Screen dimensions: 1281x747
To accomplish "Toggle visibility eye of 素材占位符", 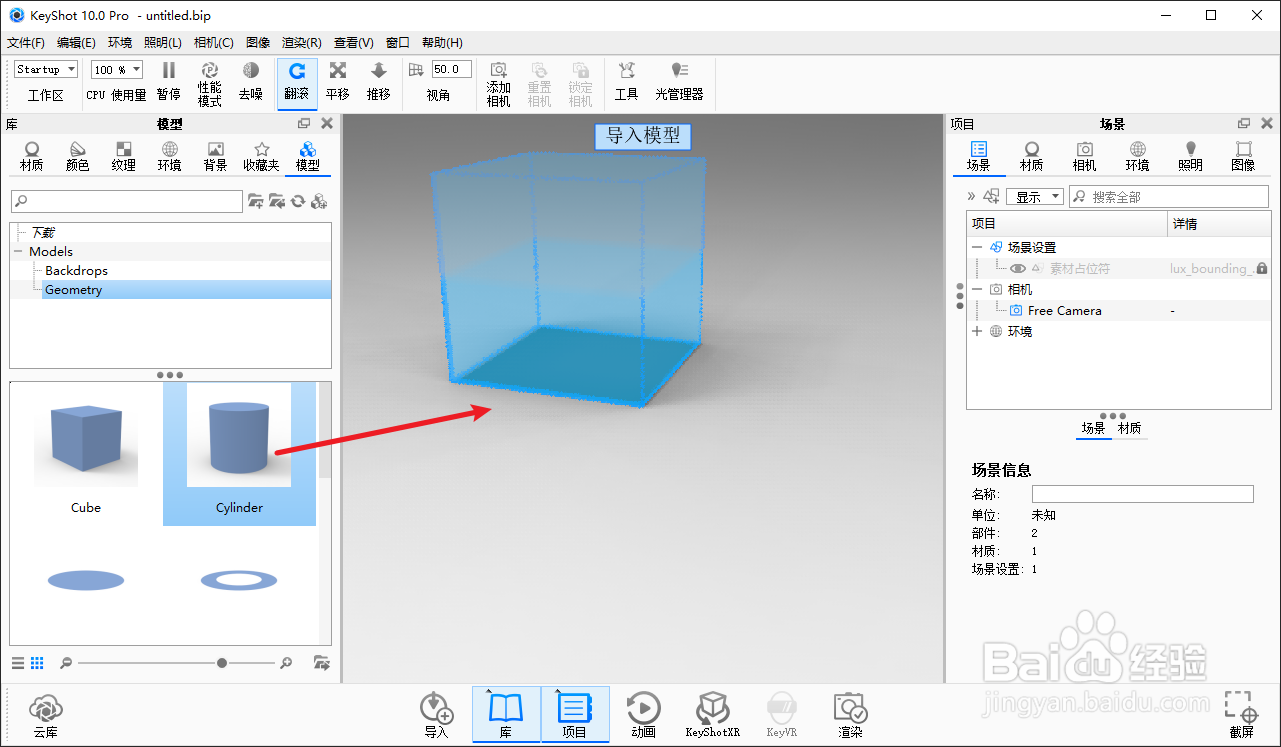I will click(1017, 268).
